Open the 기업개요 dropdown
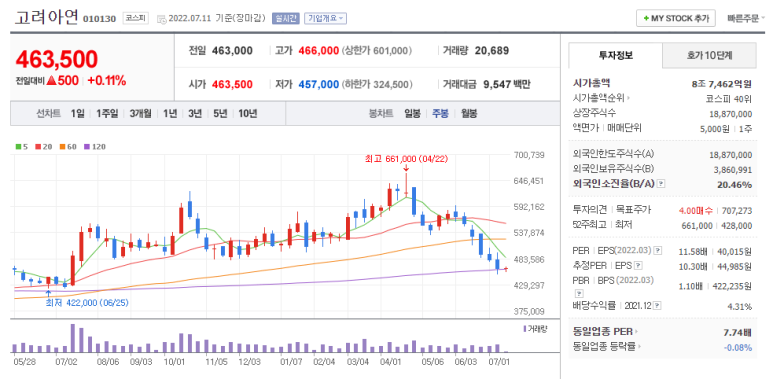Screen dimensions: 773x379 tap(326, 19)
